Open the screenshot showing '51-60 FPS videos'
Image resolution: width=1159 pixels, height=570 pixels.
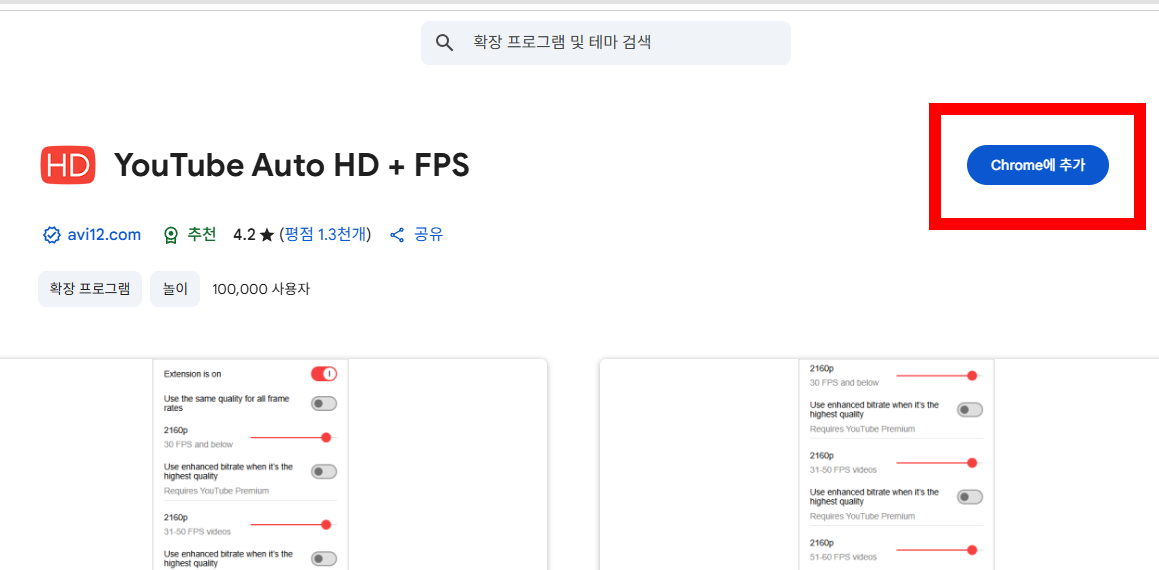tap(879, 464)
